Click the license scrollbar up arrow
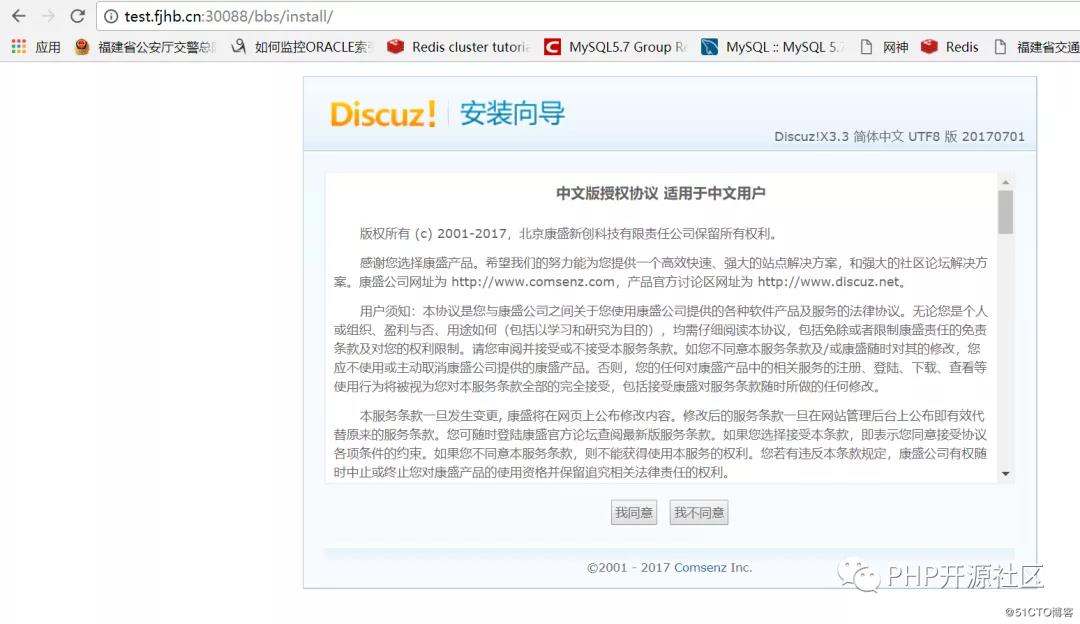The height and width of the screenshot is (624, 1080). pos(1006,182)
